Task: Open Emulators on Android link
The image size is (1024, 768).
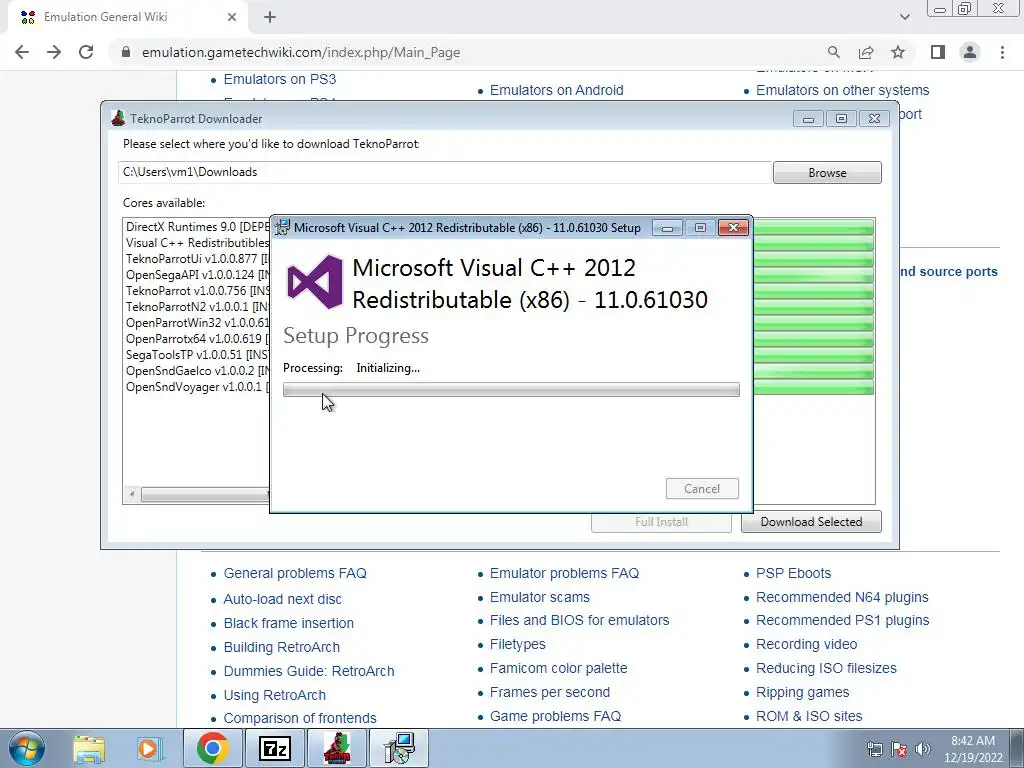Action: coord(556,90)
